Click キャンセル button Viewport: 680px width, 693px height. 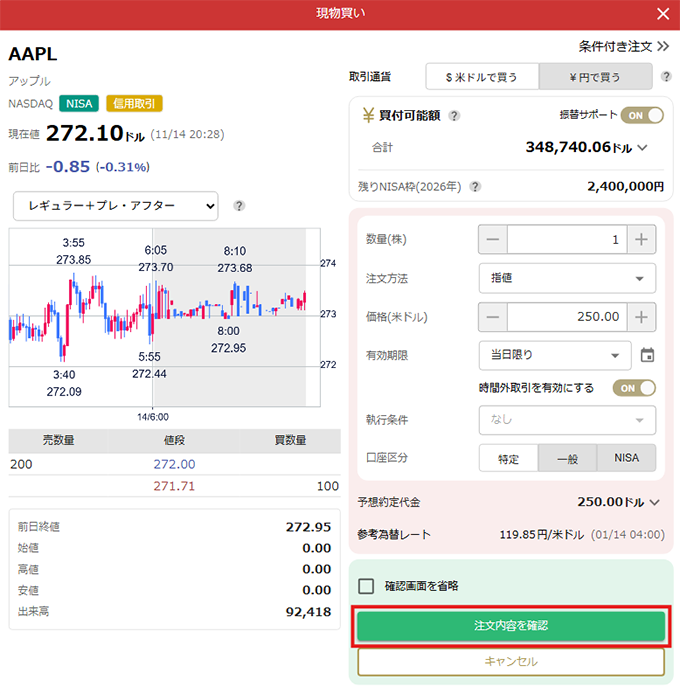[x=511, y=662]
